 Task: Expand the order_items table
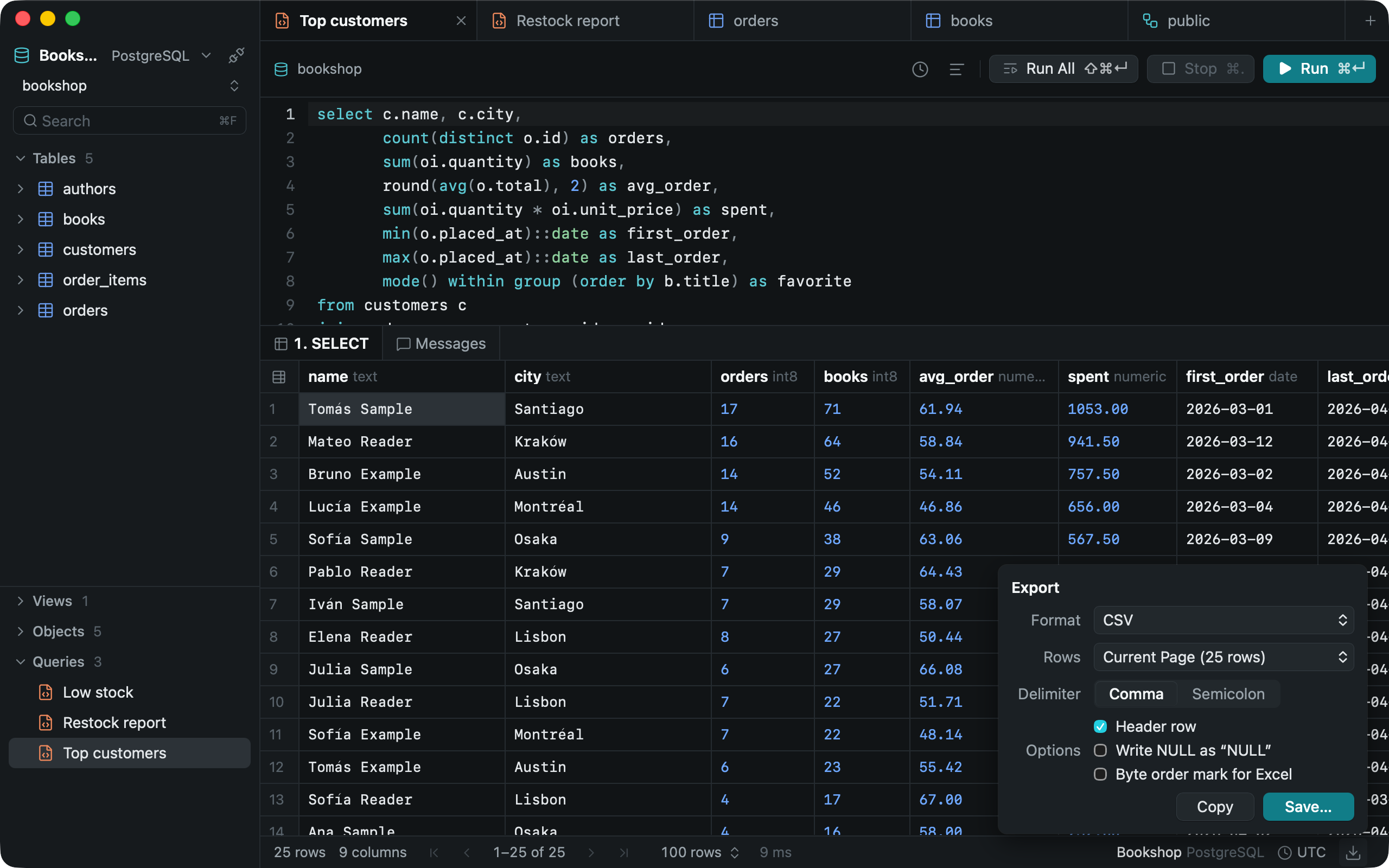21,280
